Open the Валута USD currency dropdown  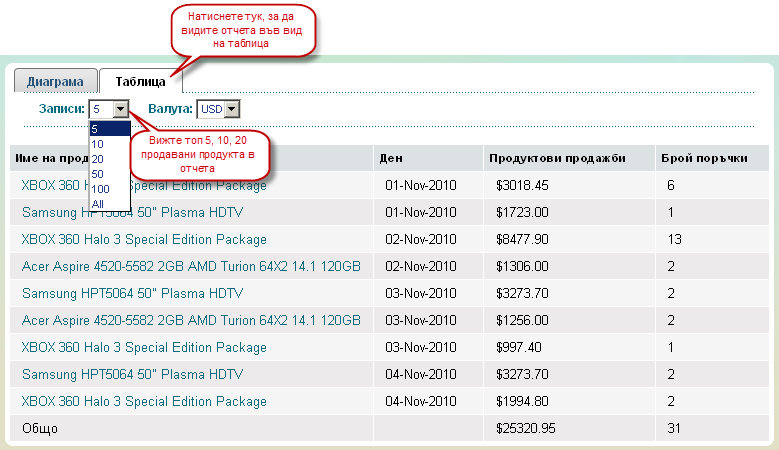[219, 109]
